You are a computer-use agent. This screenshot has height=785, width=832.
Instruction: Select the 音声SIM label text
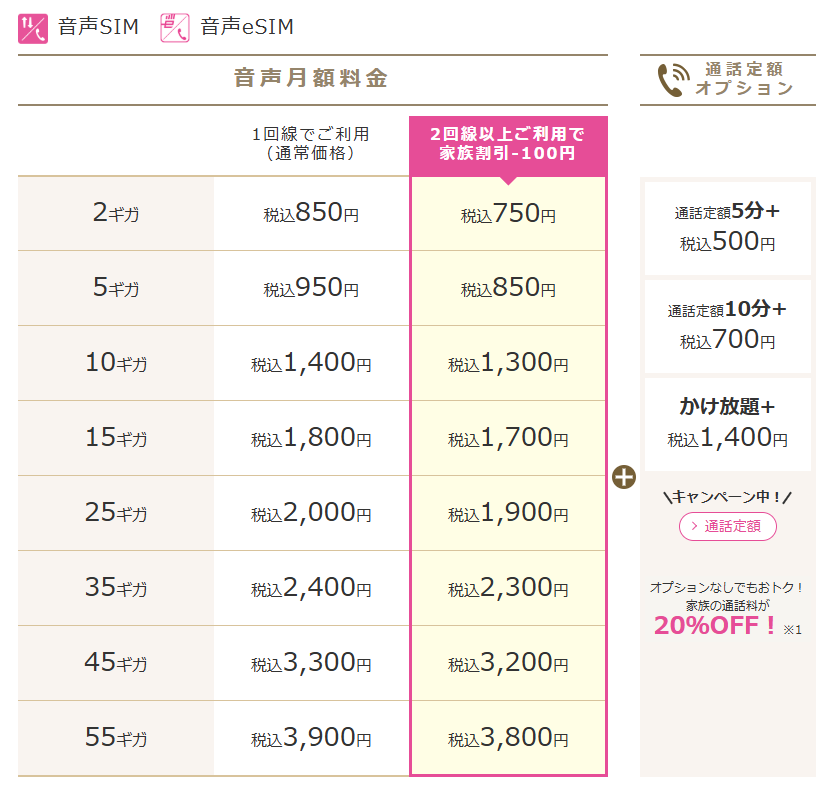tap(98, 27)
